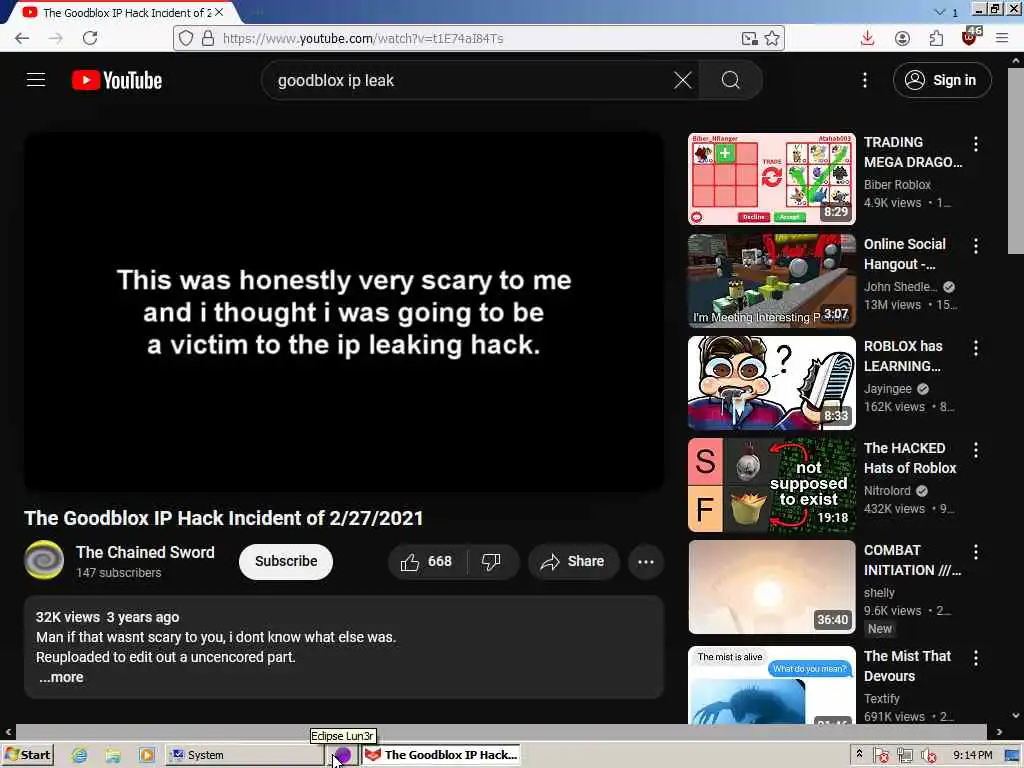Open more actions ellipsis beside Share
Screen dimensions: 1024x768
click(645, 562)
